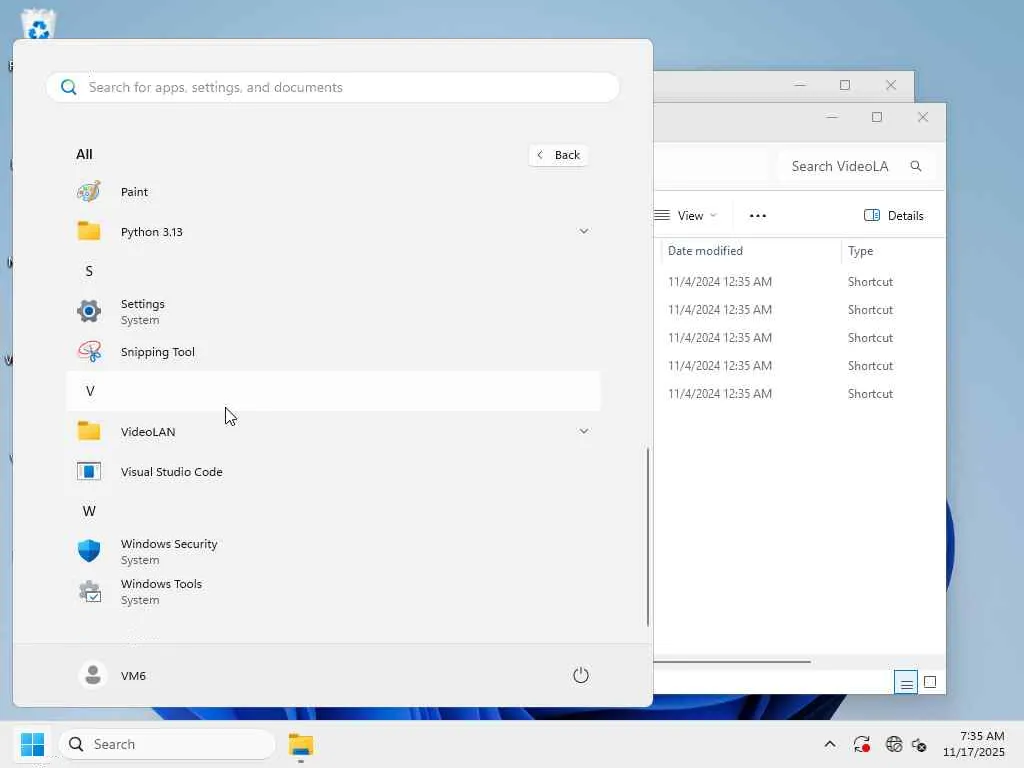Show hidden system tray icons
This screenshot has height=768, width=1024.
point(829,744)
